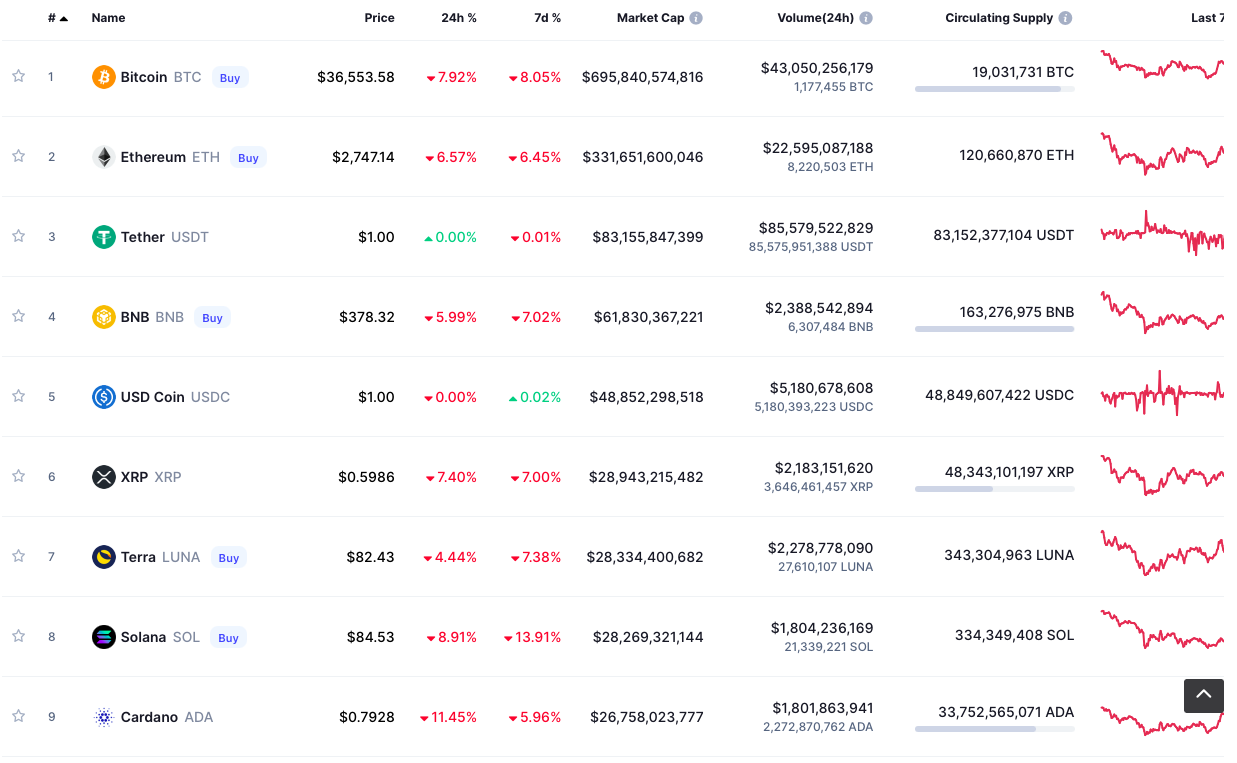The width and height of the screenshot is (1237, 763).
Task: Click the Buy button next to Ethereum
Action: 248,157
